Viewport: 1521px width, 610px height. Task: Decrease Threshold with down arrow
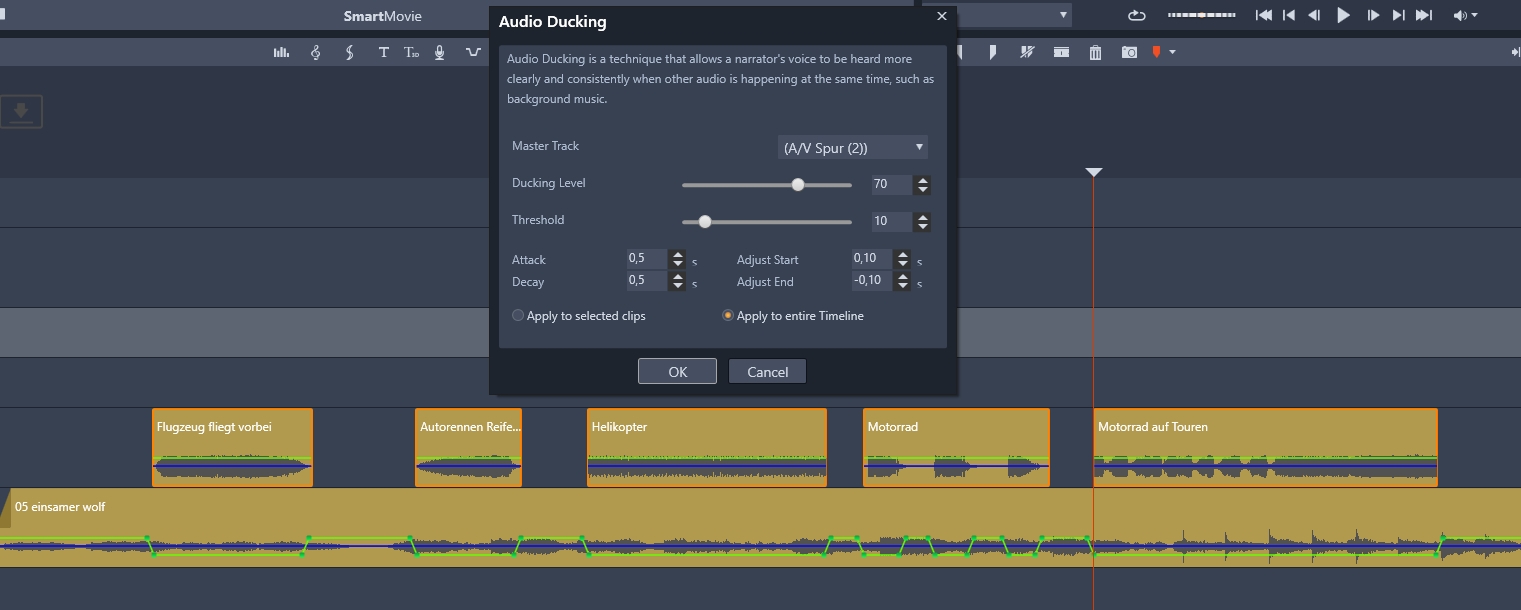tap(923, 227)
